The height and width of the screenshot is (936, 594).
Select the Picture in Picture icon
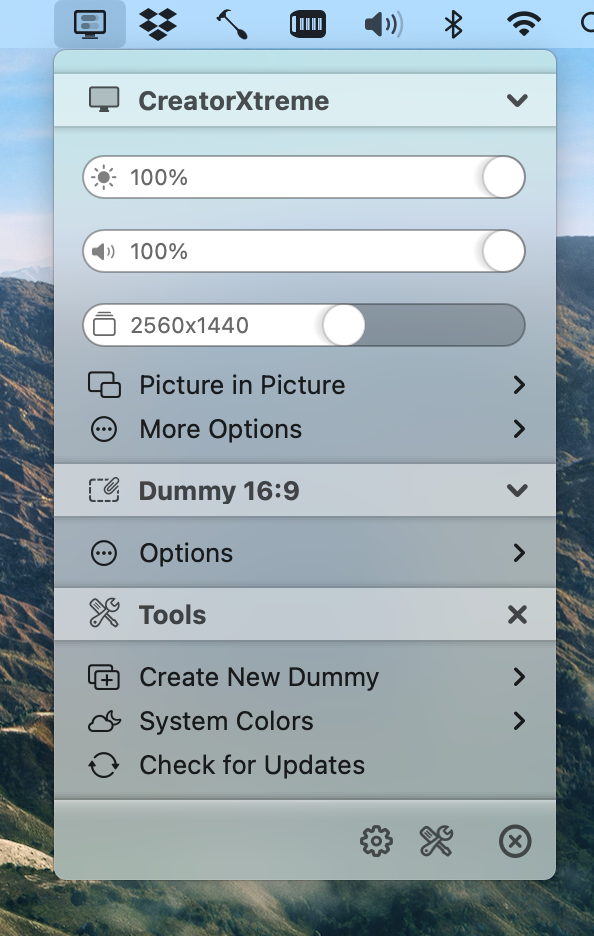click(x=103, y=385)
